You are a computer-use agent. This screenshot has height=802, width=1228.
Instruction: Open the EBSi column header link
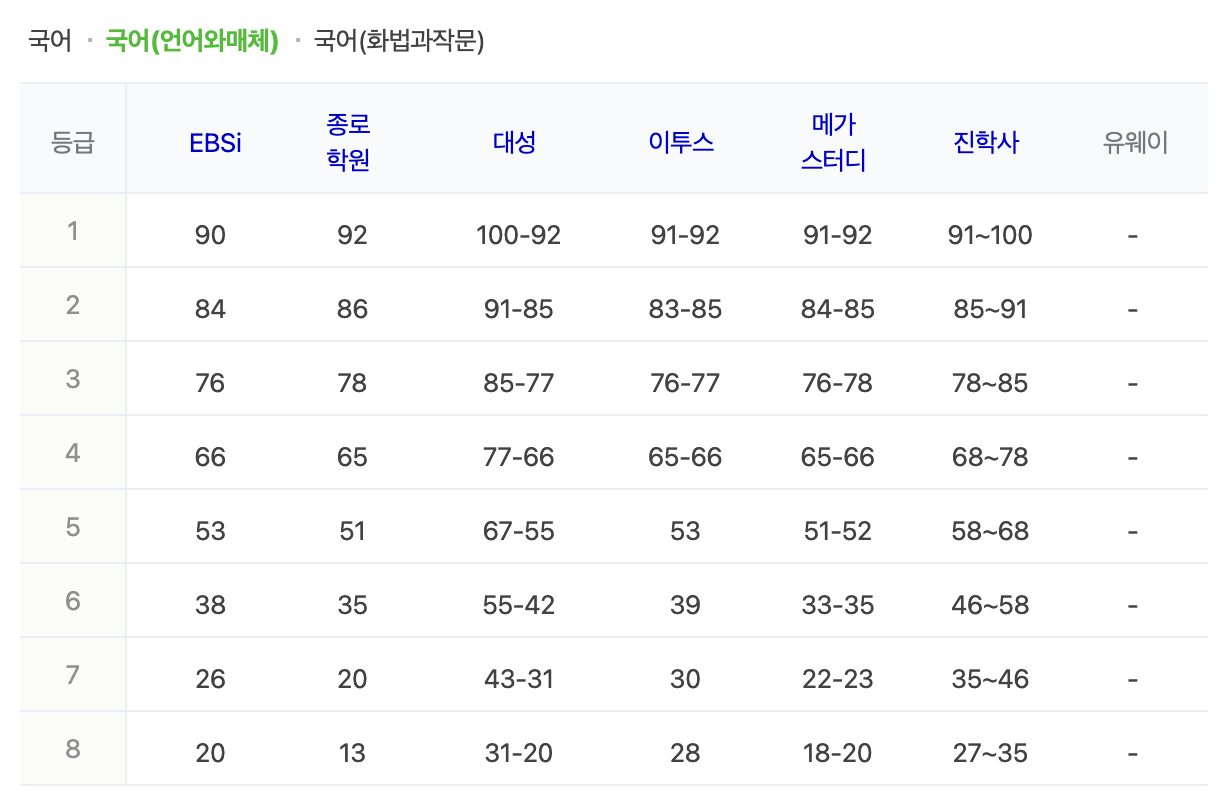215,142
